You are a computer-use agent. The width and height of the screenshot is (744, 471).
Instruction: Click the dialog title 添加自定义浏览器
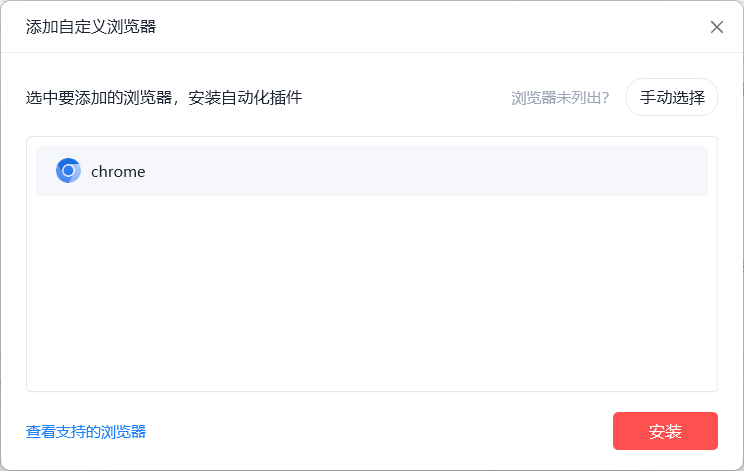click(91, 26)
